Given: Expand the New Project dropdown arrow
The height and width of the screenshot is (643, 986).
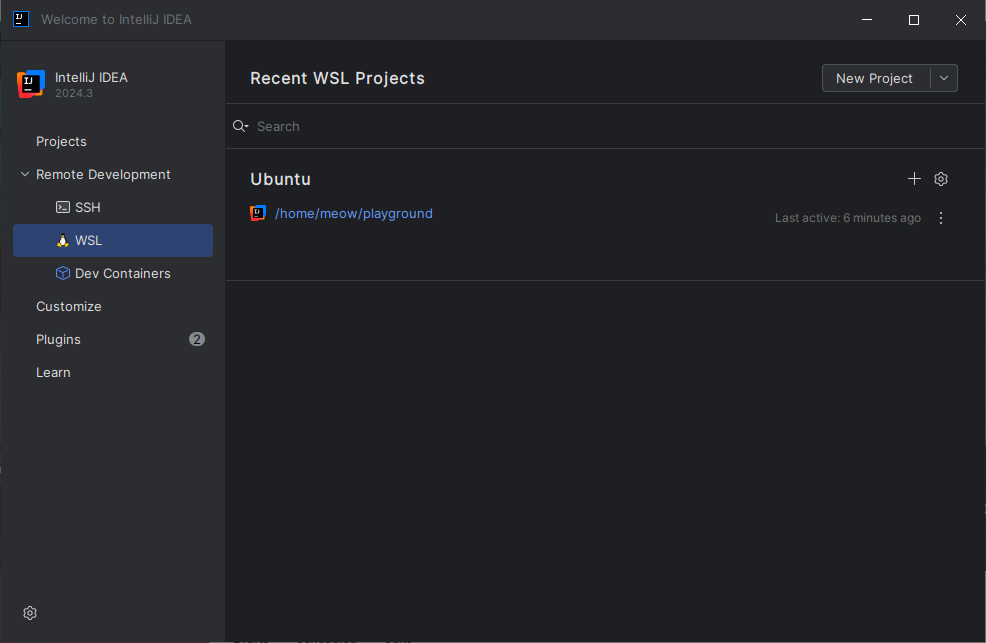Looking at the screenshot, I should pos(944,78).
